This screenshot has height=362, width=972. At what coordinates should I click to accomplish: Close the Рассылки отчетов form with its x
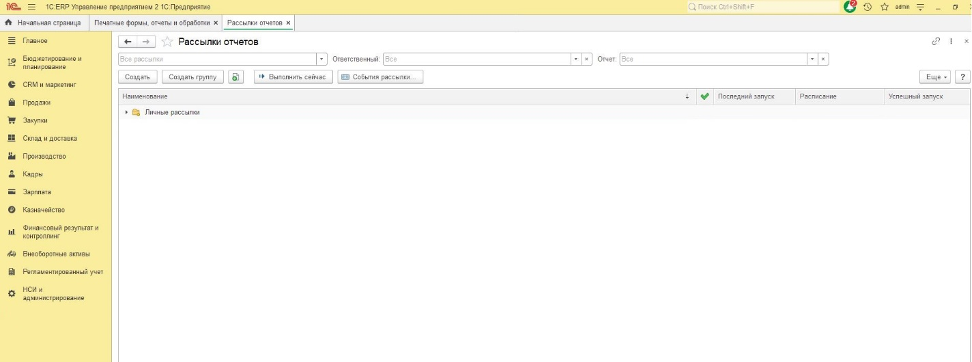(966, 41)
